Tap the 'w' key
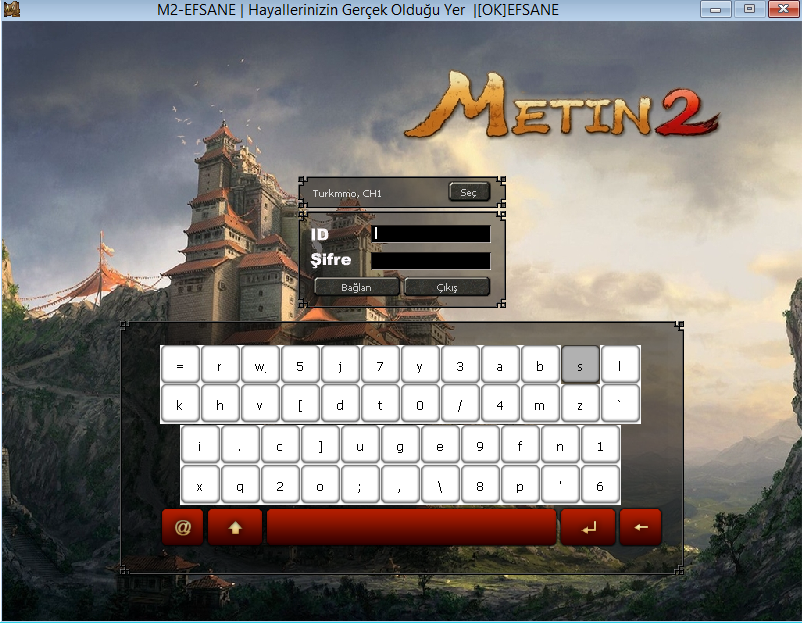Image resolution: width=802 pixels, height=623 pixels. (260, 365)
